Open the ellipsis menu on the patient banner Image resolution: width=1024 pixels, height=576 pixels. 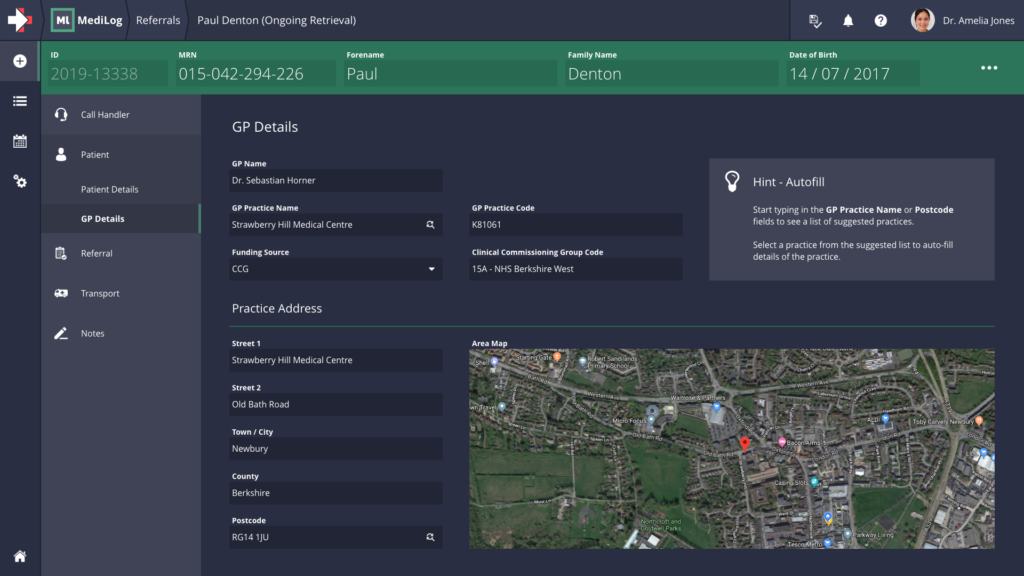989,67
